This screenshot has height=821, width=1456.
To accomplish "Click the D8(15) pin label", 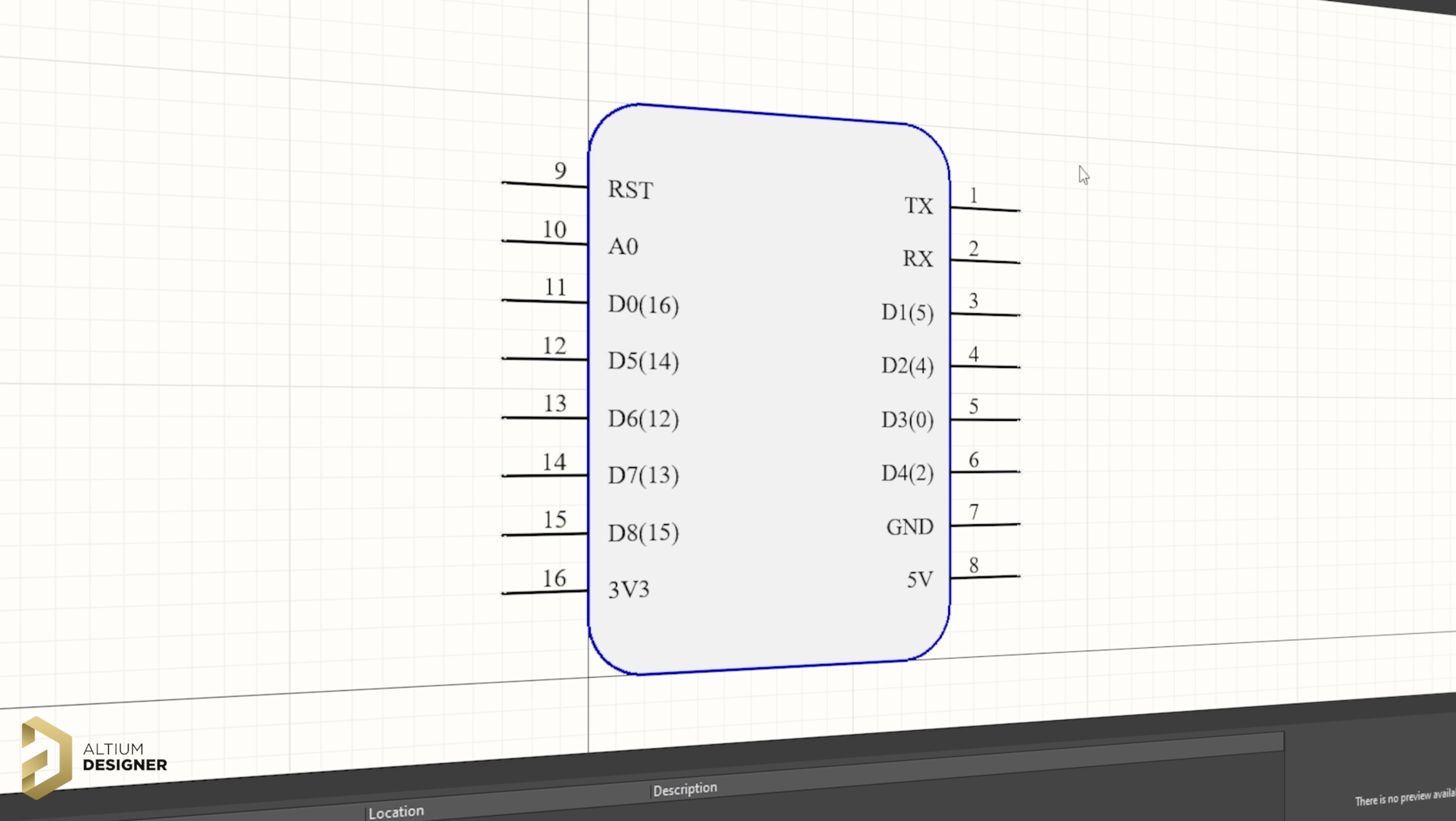I will pos(643,533).
